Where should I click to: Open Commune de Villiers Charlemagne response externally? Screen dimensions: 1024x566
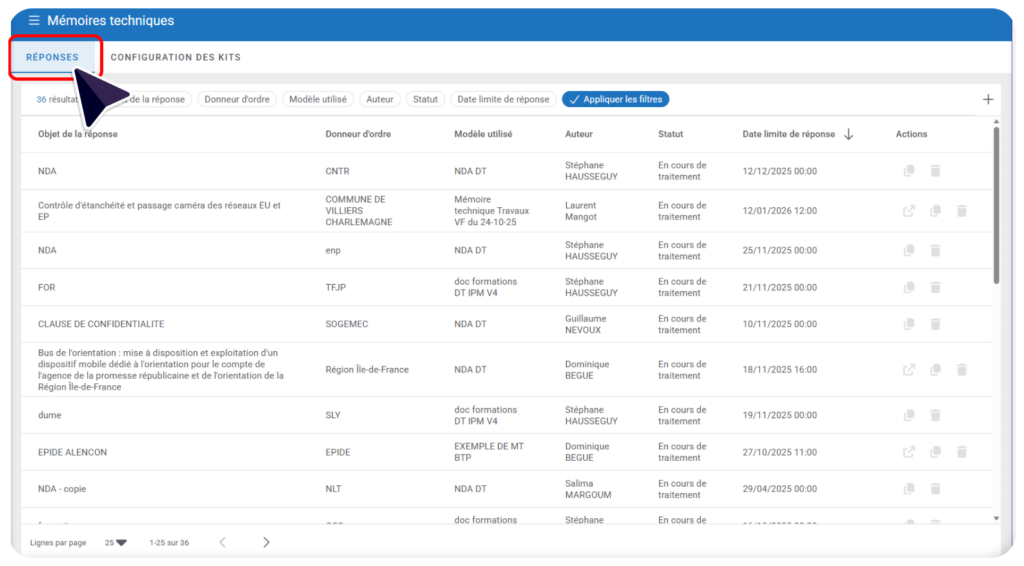click(909, 211)
